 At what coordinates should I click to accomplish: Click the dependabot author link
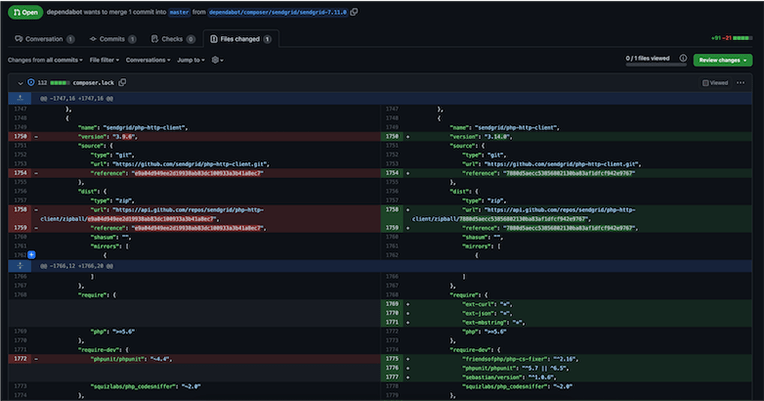tap(64, 12)
